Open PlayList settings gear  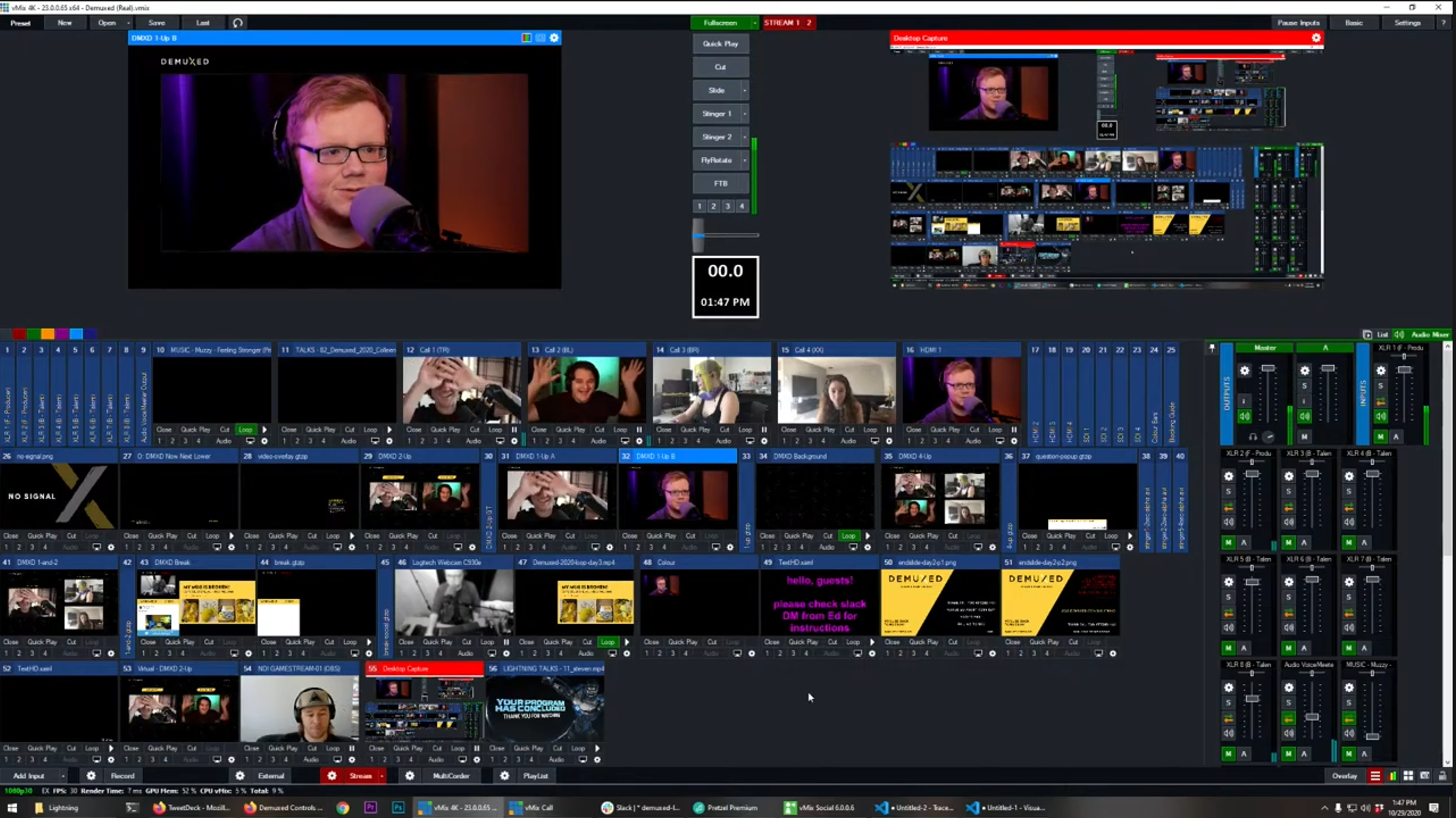(x=504, y=776)
